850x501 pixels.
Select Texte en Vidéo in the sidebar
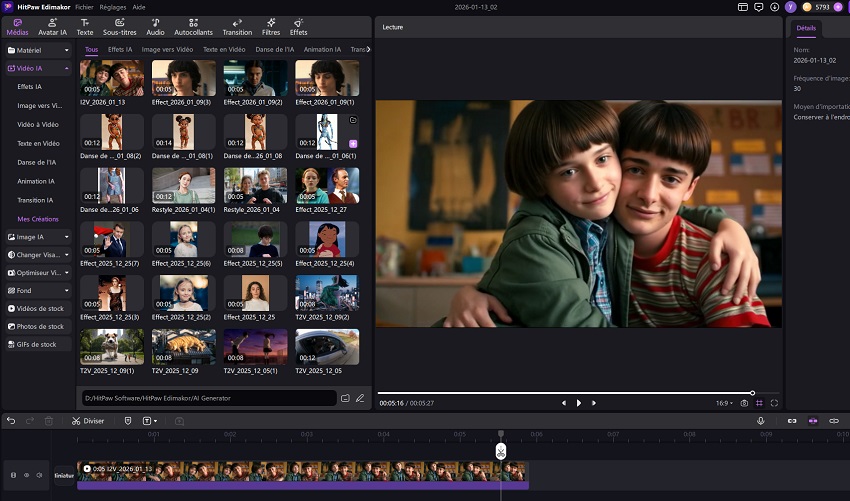(38, 144)
